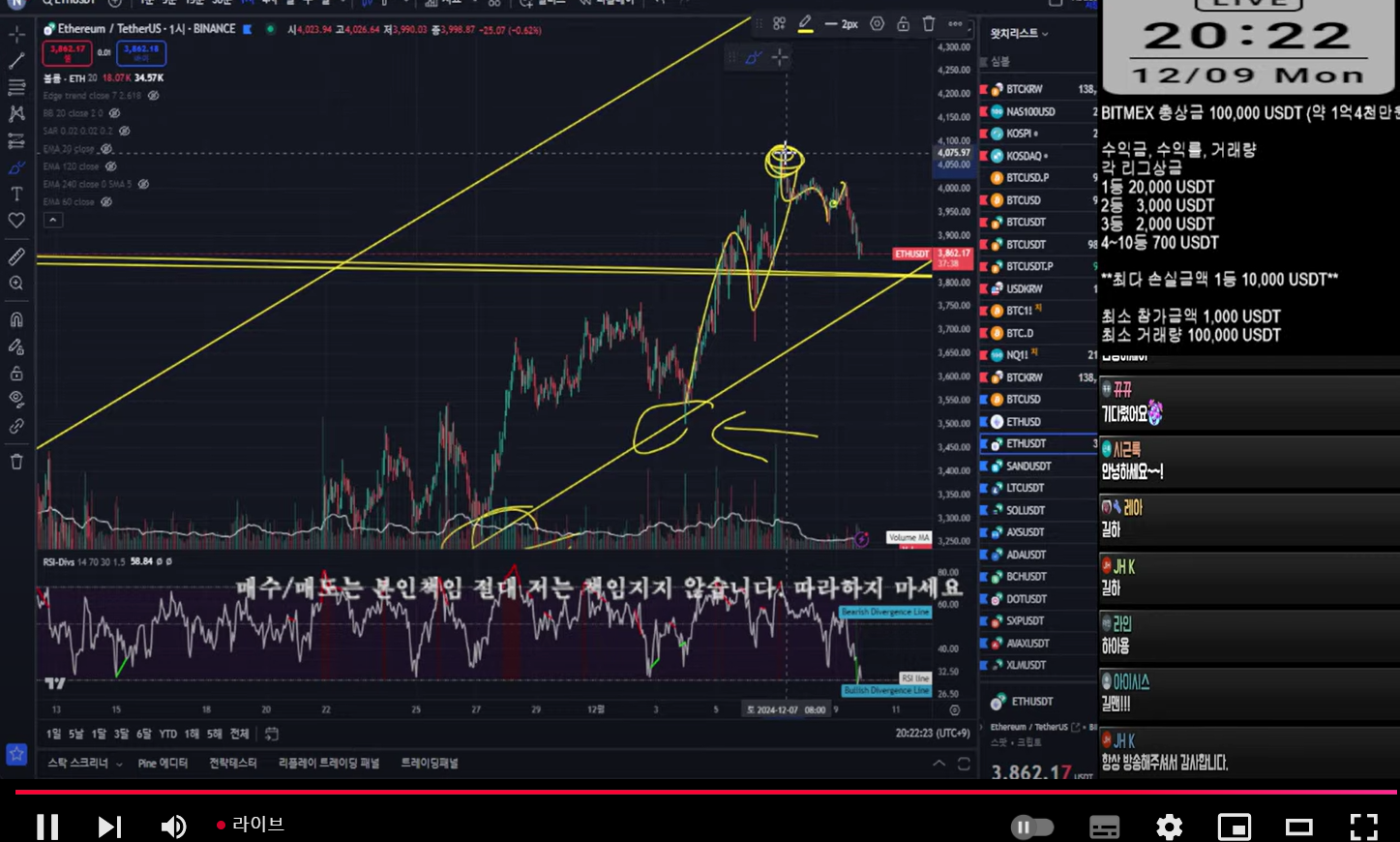Click the 20:22:23 (UTC+9) timezone selector

[x=932, y=734]
